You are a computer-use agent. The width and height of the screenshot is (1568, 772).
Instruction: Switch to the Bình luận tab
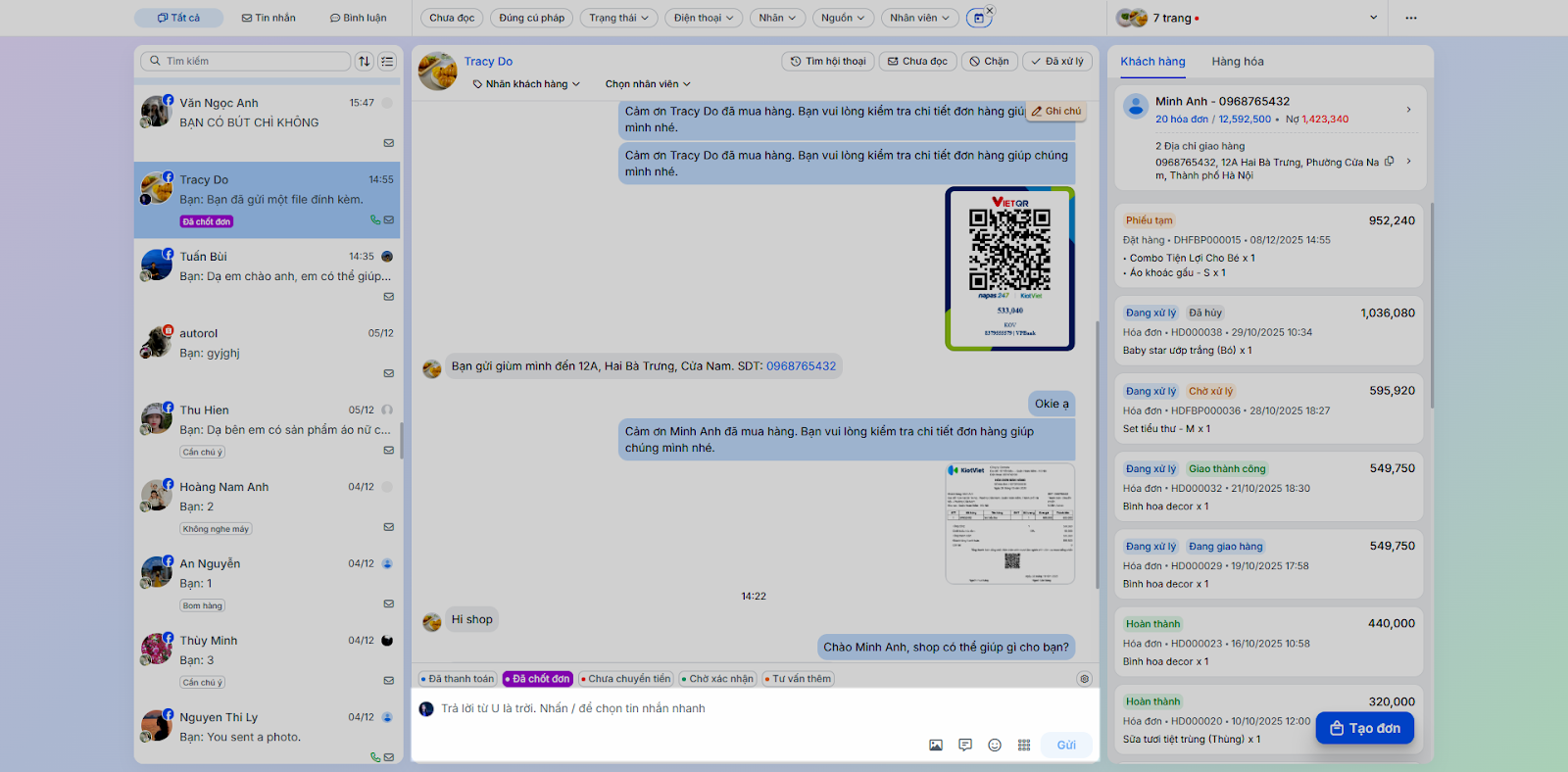[x=358, y=18]
